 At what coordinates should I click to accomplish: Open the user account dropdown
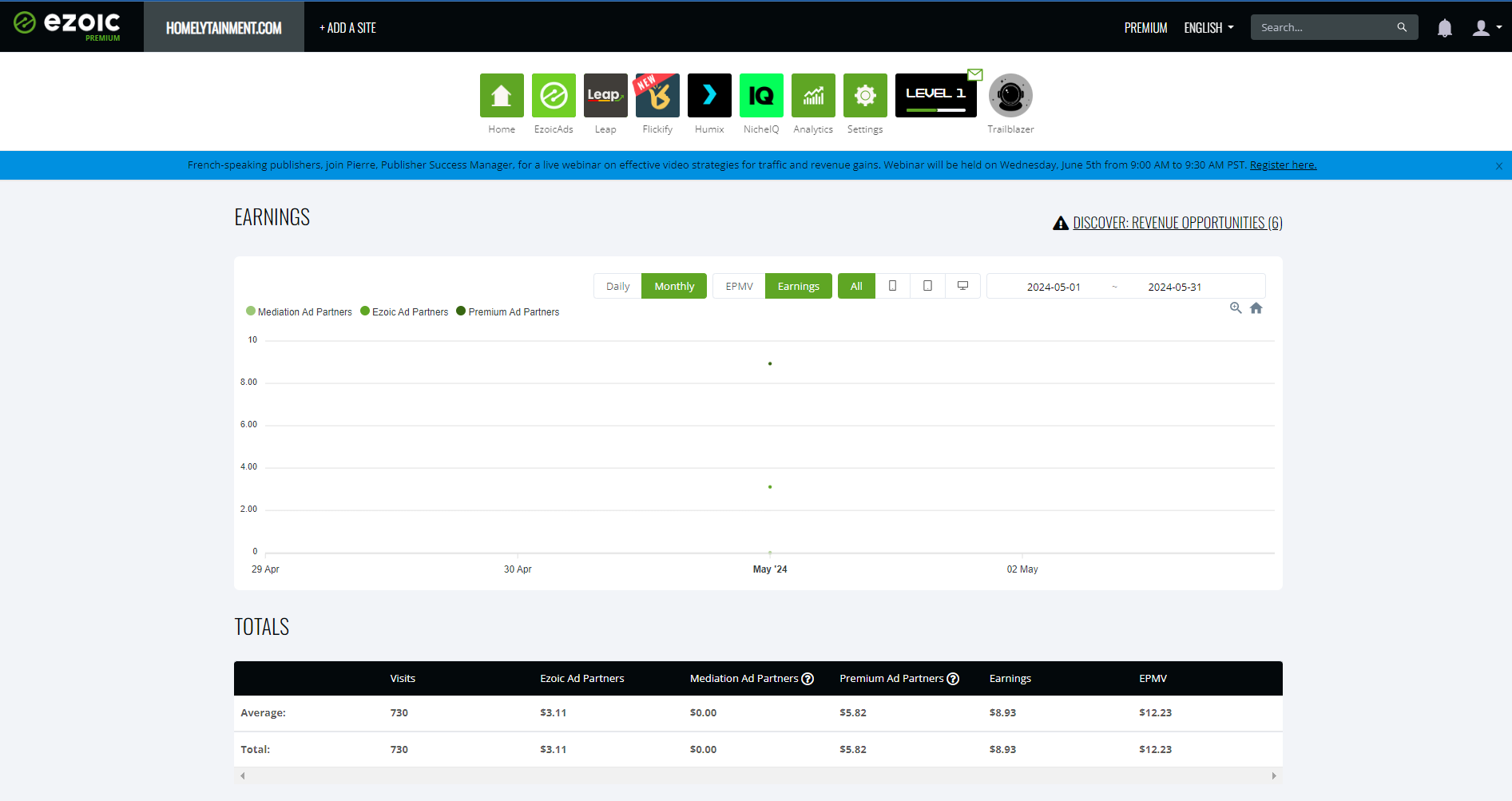point(1487,28)
